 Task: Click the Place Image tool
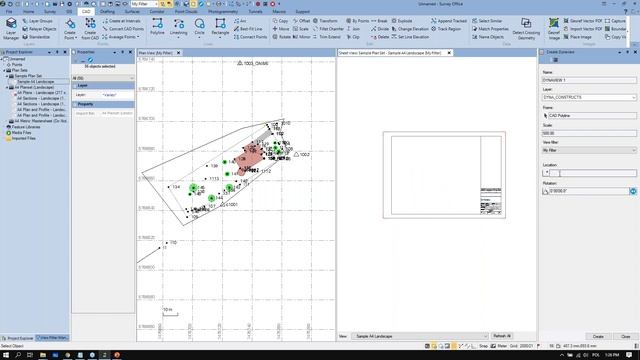(x=578, y=37)
